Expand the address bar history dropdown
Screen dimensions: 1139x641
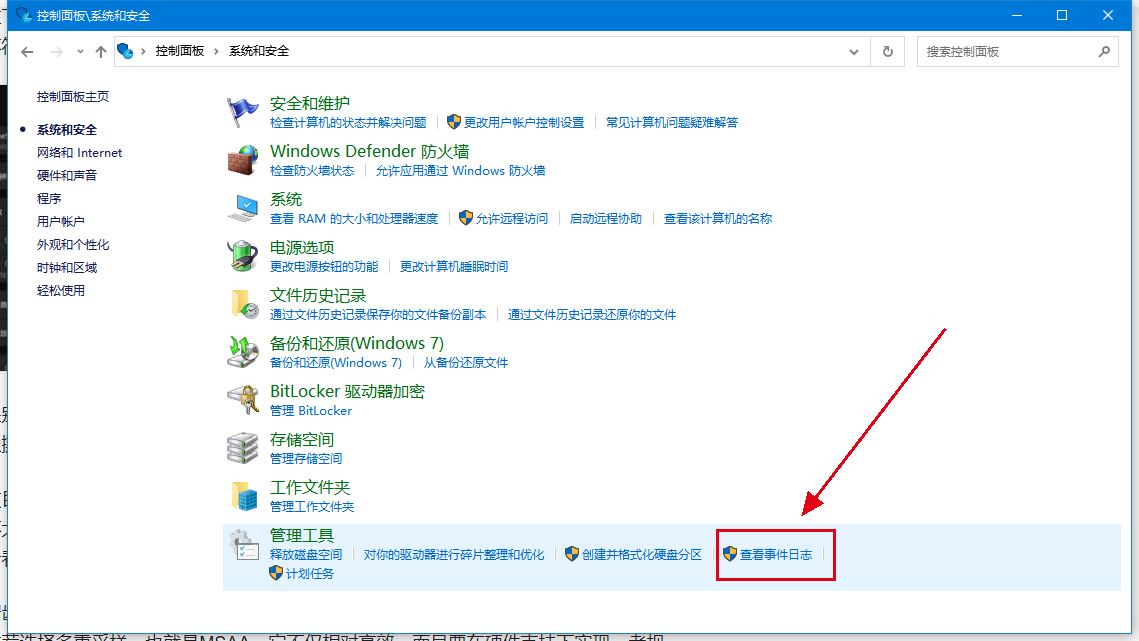coord(854,52)
